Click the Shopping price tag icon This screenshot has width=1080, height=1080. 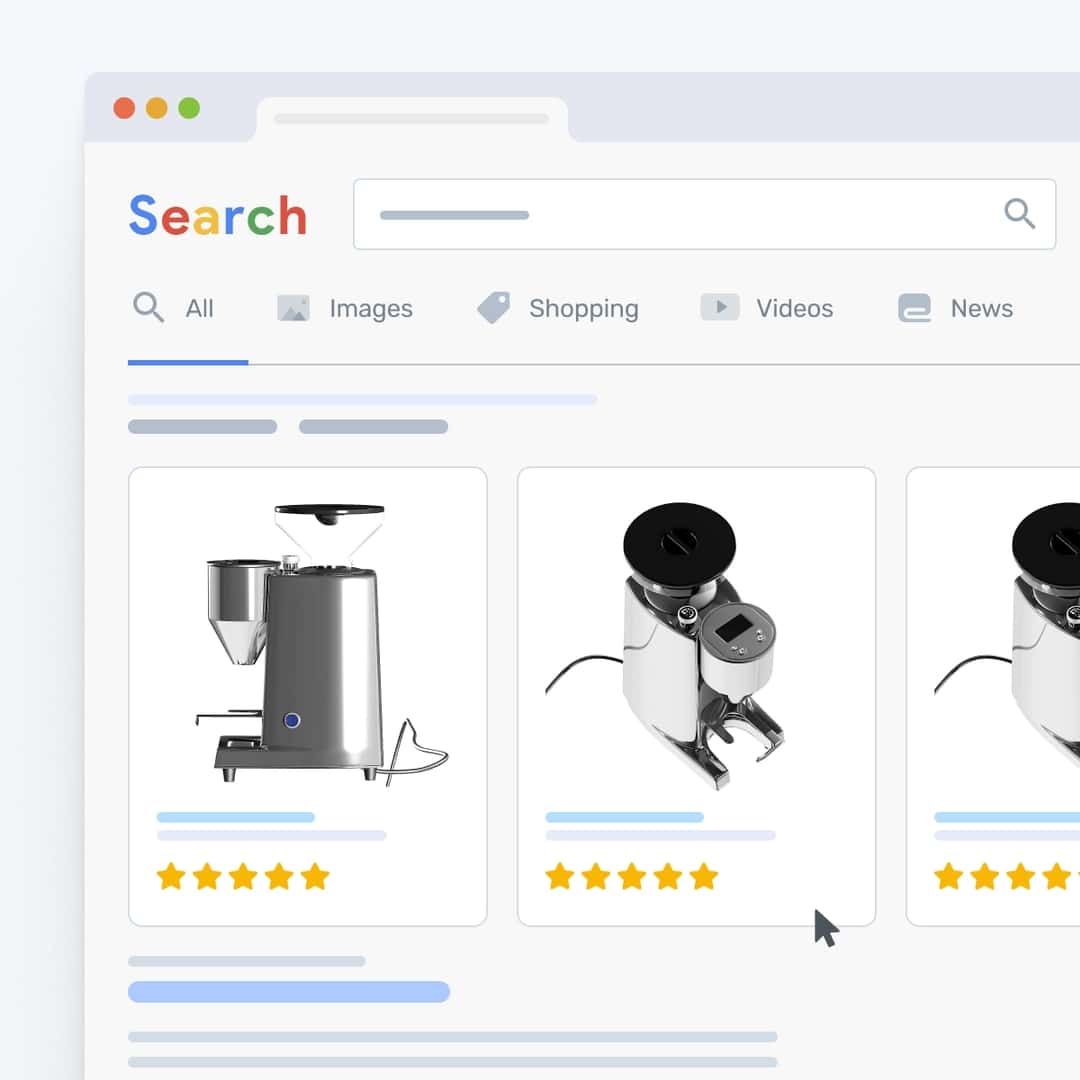494,307
